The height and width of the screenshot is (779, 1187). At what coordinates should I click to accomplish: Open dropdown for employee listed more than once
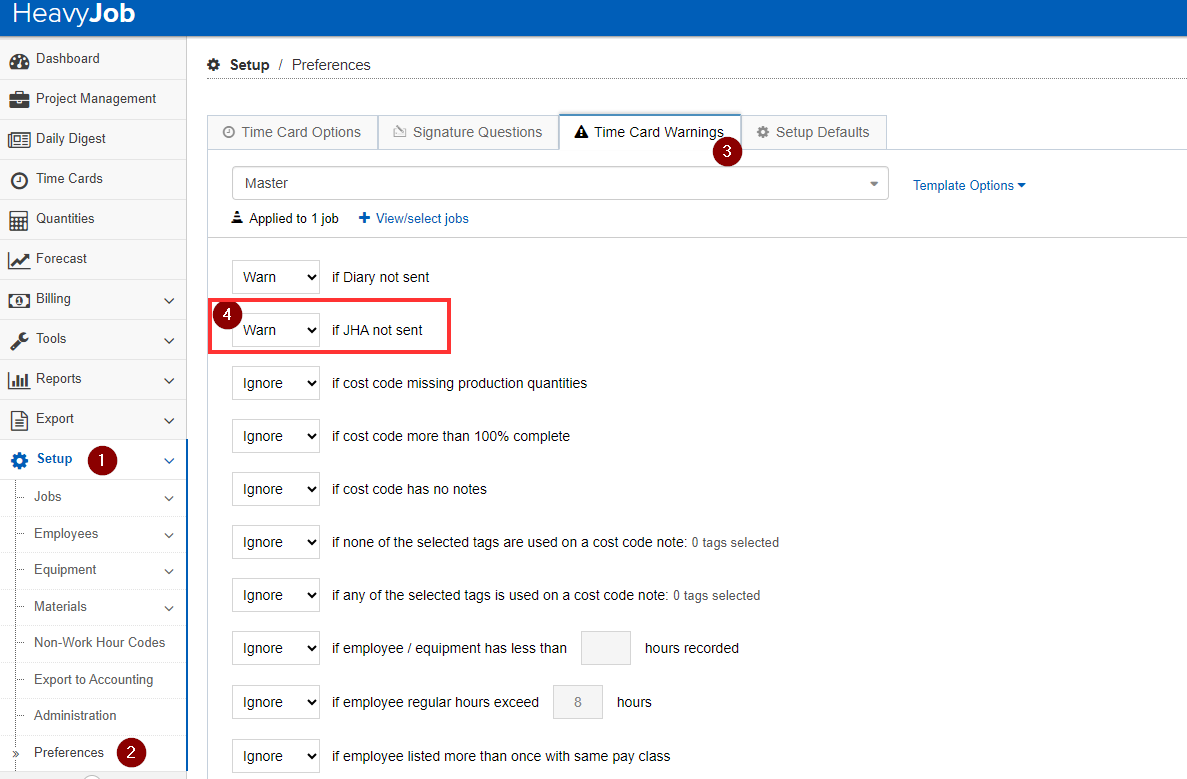click(276, 756)
